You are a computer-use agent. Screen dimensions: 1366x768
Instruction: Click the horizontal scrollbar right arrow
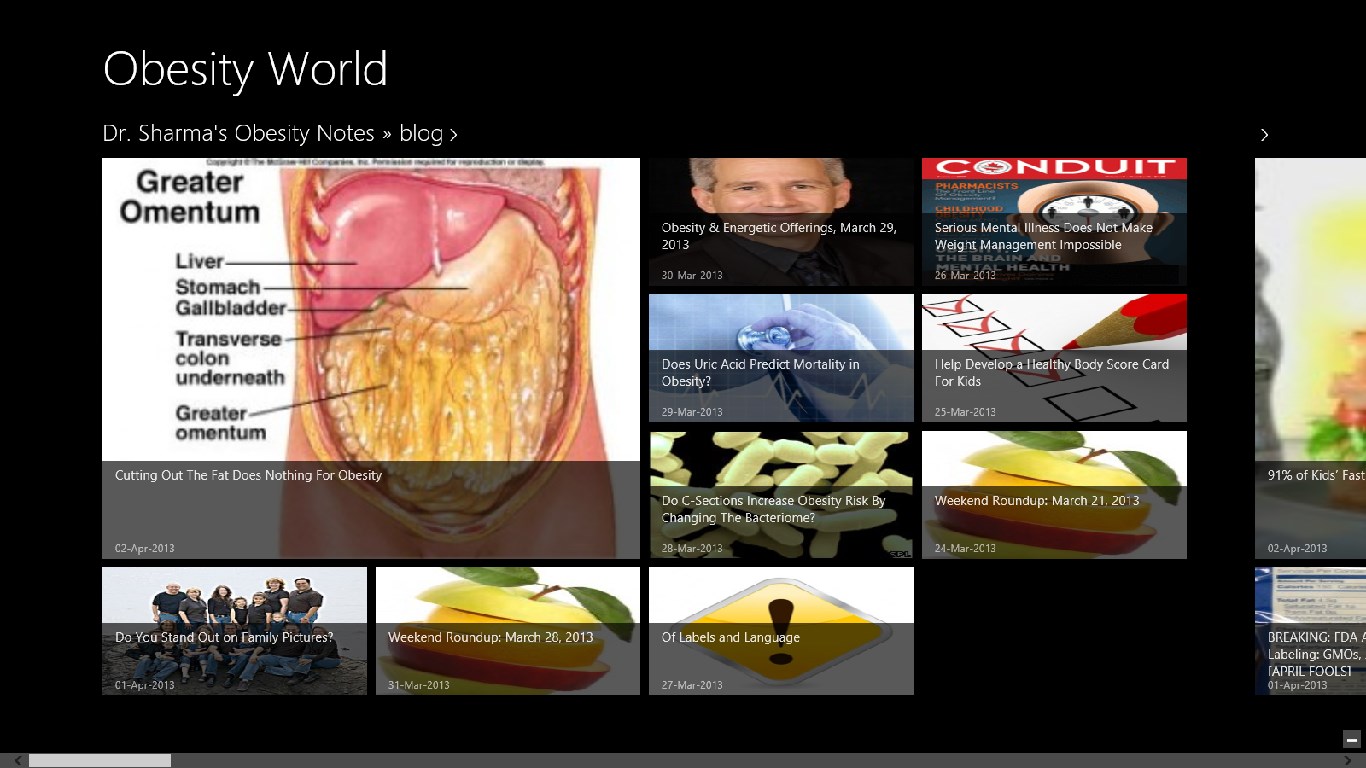pos(1350,761)
